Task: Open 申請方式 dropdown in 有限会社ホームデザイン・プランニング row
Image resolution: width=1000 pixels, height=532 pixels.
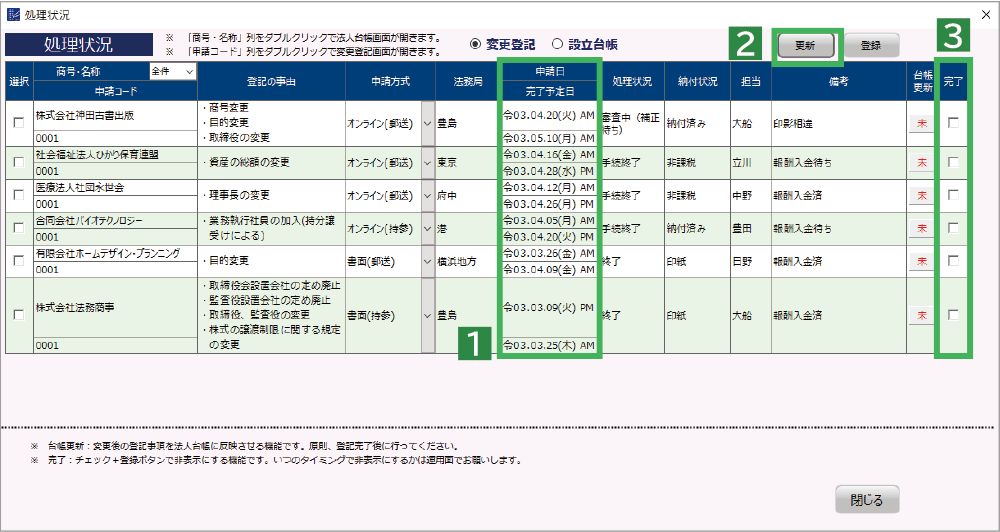Action: pyautogui.click(x=428, y=261)
